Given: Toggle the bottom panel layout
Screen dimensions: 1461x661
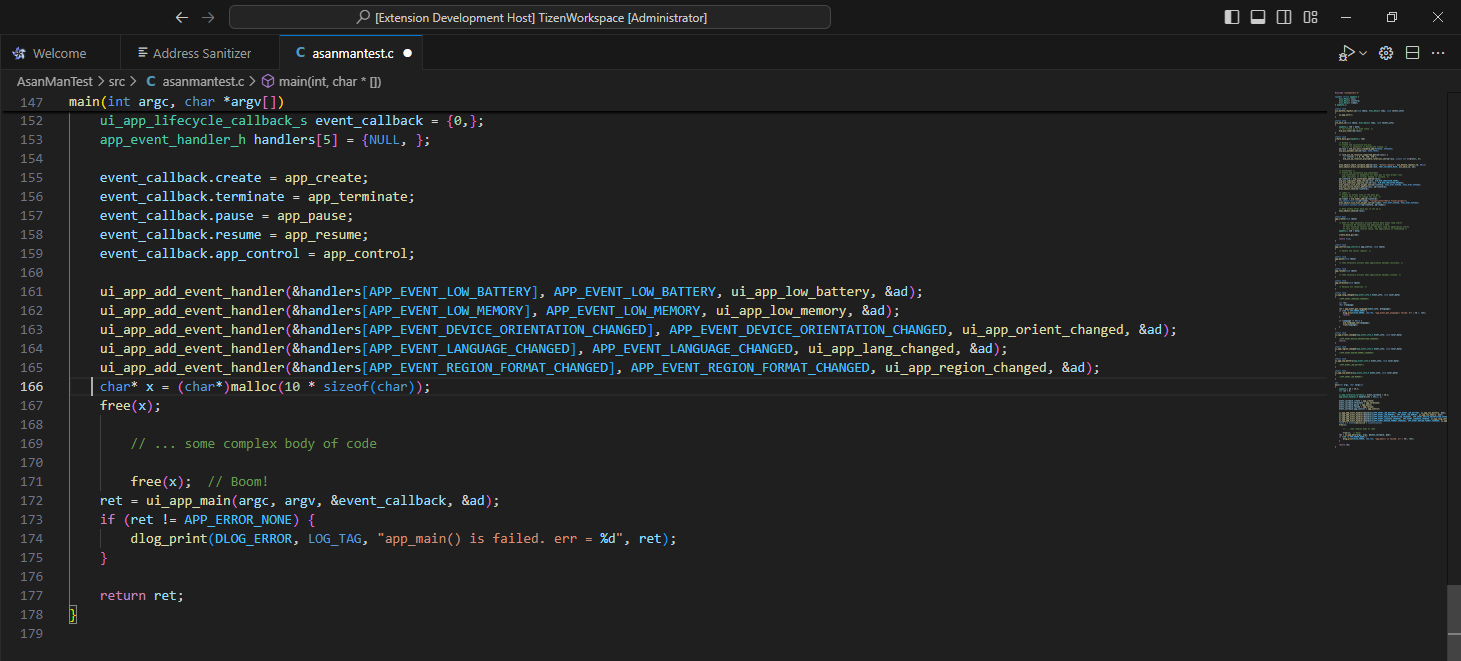Looking at the screenshot, I should [x=1258, y=17].
